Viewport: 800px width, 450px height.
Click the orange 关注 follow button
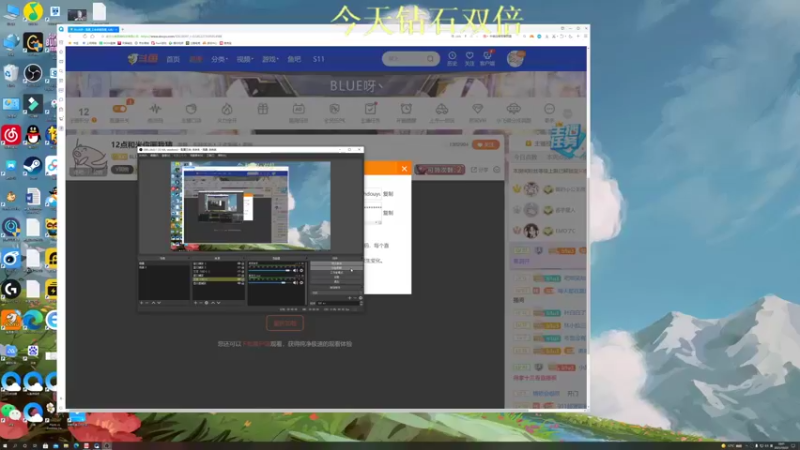[x=485, y=144]
